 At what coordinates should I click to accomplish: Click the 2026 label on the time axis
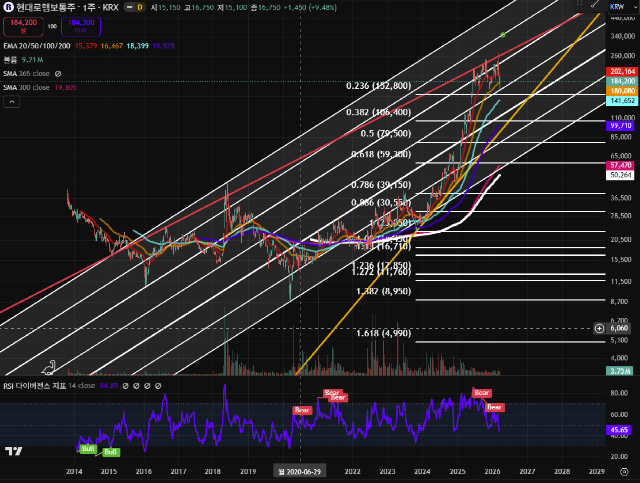492,472
